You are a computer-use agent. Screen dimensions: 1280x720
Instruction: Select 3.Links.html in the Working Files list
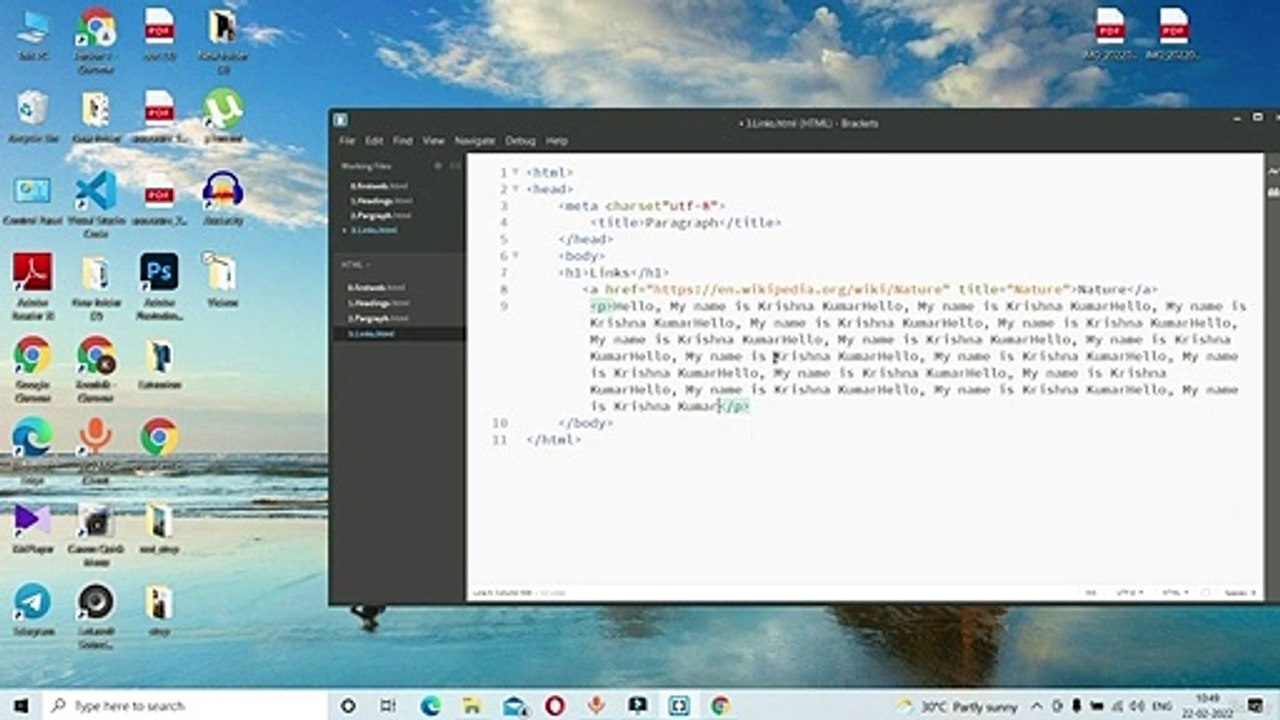click(374, 230)
